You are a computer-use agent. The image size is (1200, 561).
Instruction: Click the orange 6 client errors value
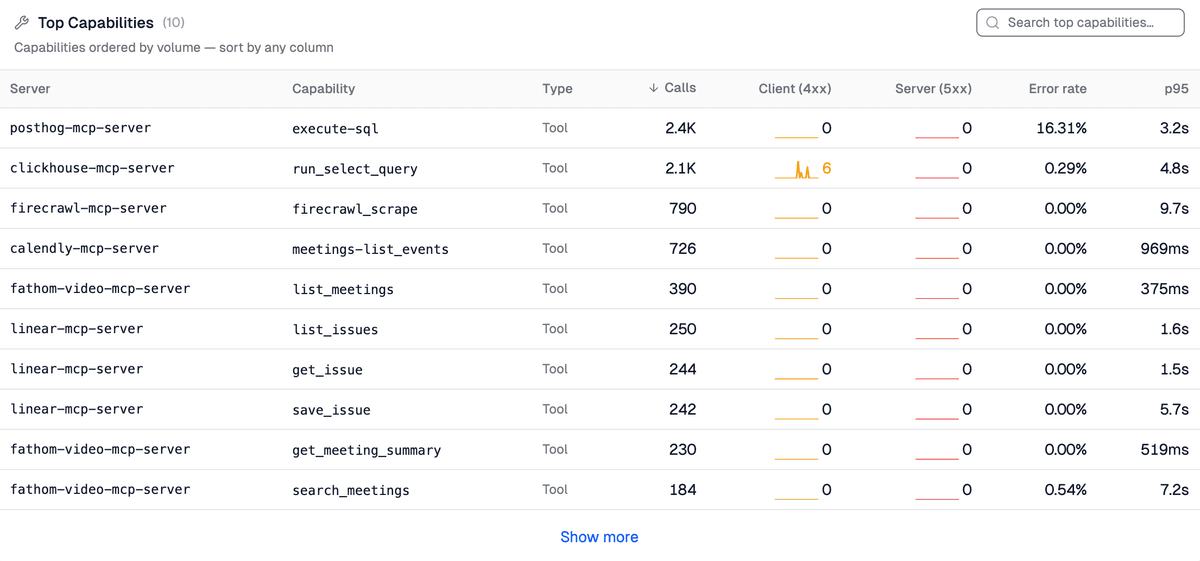pyautogui.click(x=827, y=168)
